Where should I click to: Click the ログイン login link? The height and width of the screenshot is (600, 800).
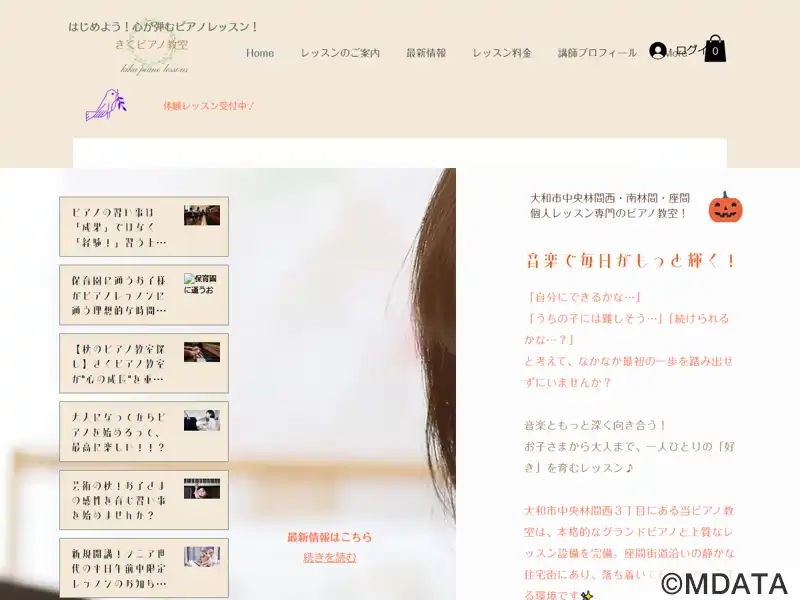[690, 50]
